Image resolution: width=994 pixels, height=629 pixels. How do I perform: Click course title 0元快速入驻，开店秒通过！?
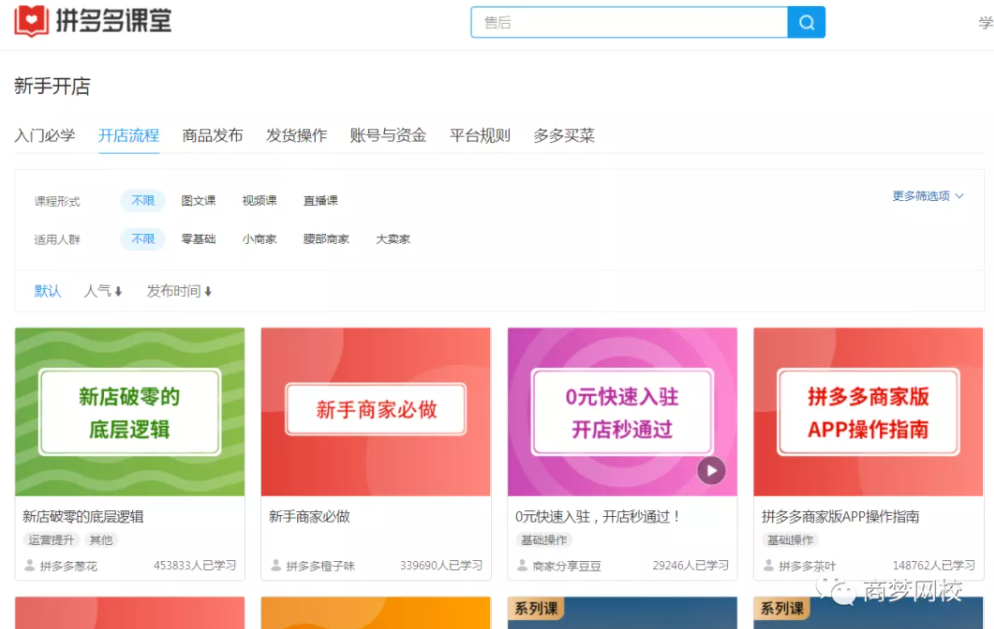[x=598, y=517]
